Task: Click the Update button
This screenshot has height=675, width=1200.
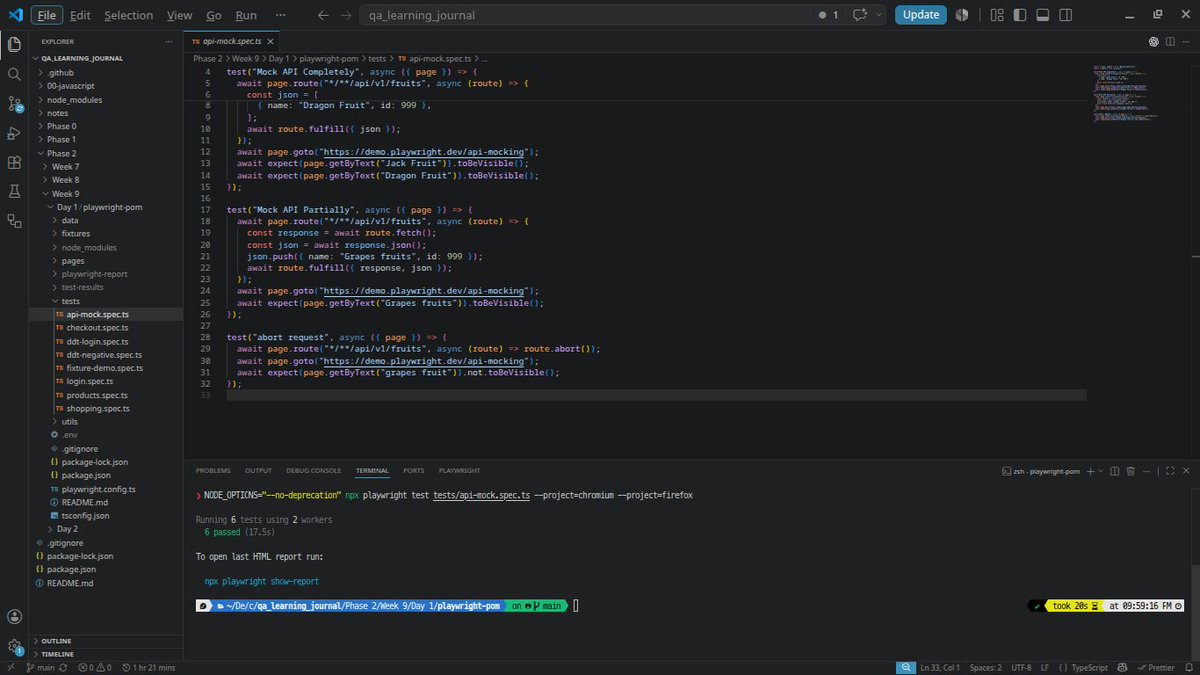Action: [920, 15]
